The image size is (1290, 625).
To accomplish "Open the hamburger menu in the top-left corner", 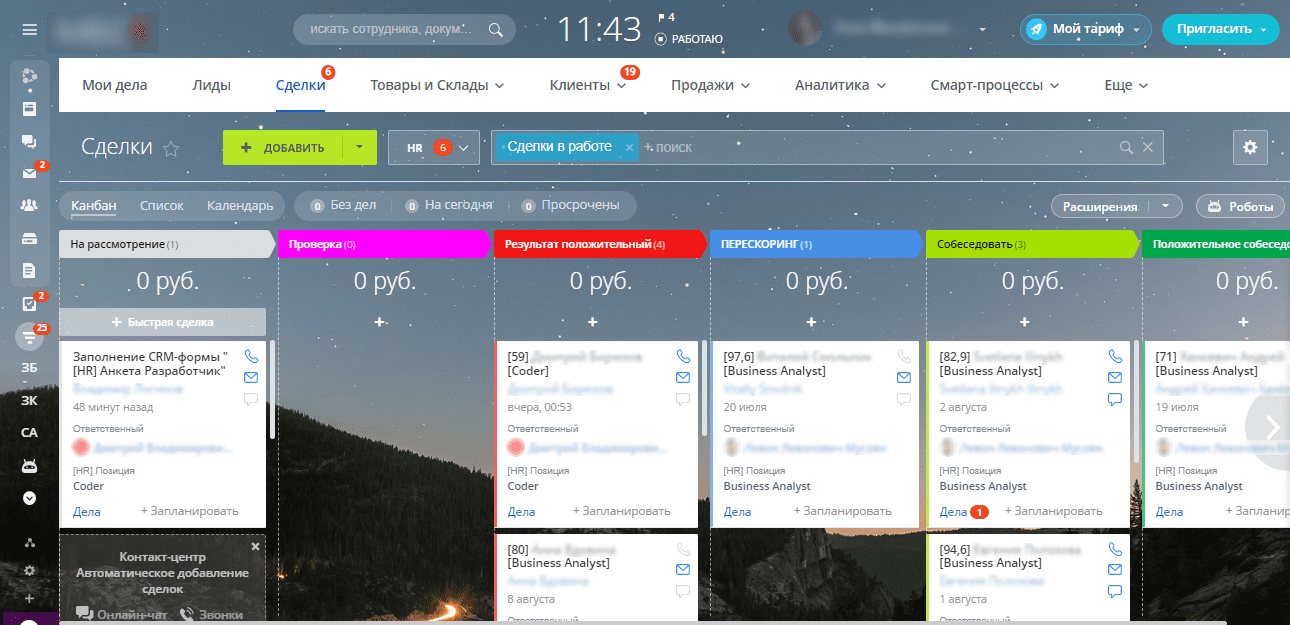I will (x=29, y=28).
